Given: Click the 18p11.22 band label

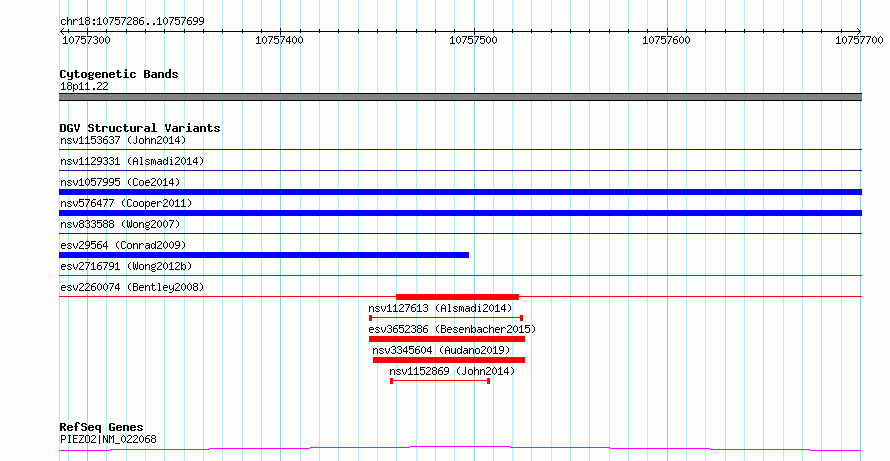Looking at the screenshot, I should [84, 87].
